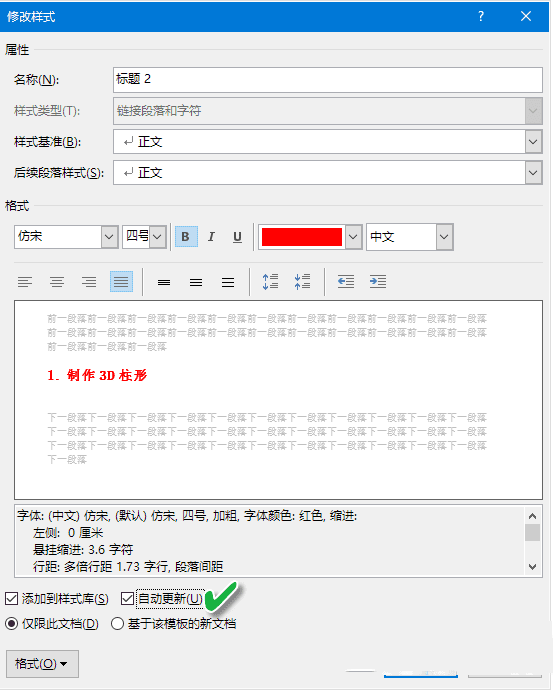Toggle the Italic formatting button
Image resolution: width=553 pixels, height=692 pixels.
(211, 237)
